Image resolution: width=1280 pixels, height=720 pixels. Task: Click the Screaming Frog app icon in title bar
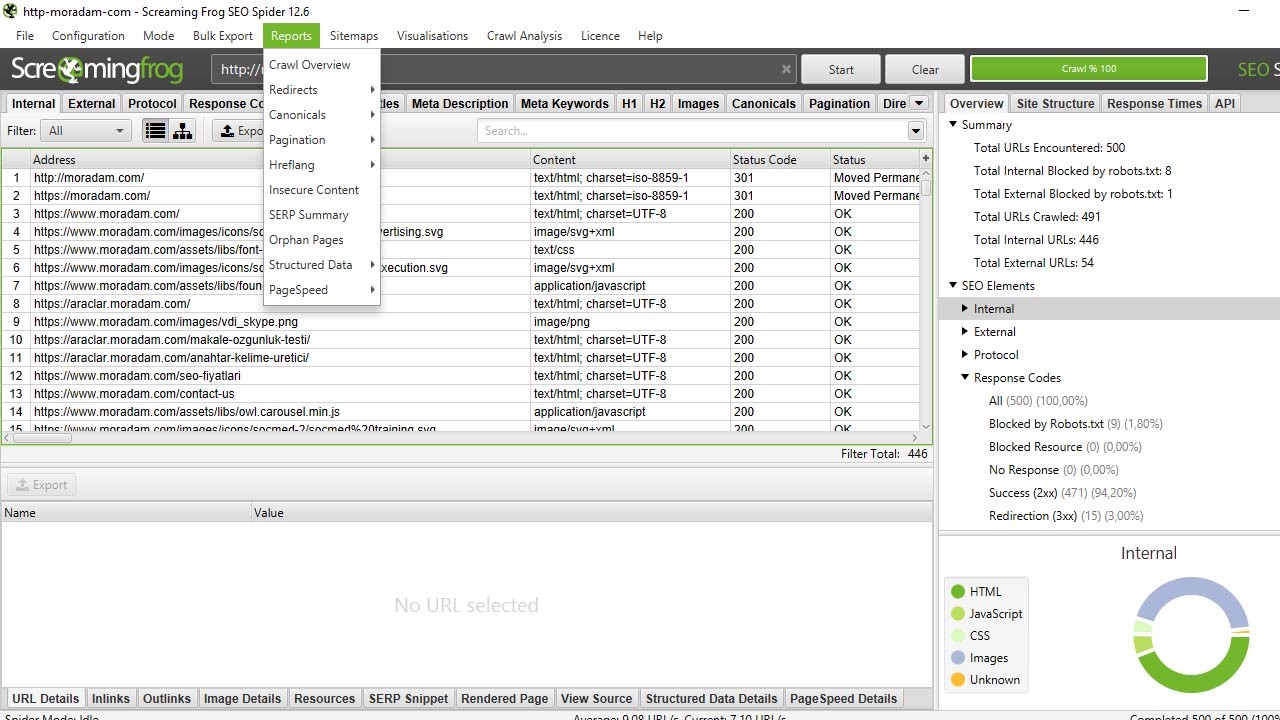click(10, 11)
